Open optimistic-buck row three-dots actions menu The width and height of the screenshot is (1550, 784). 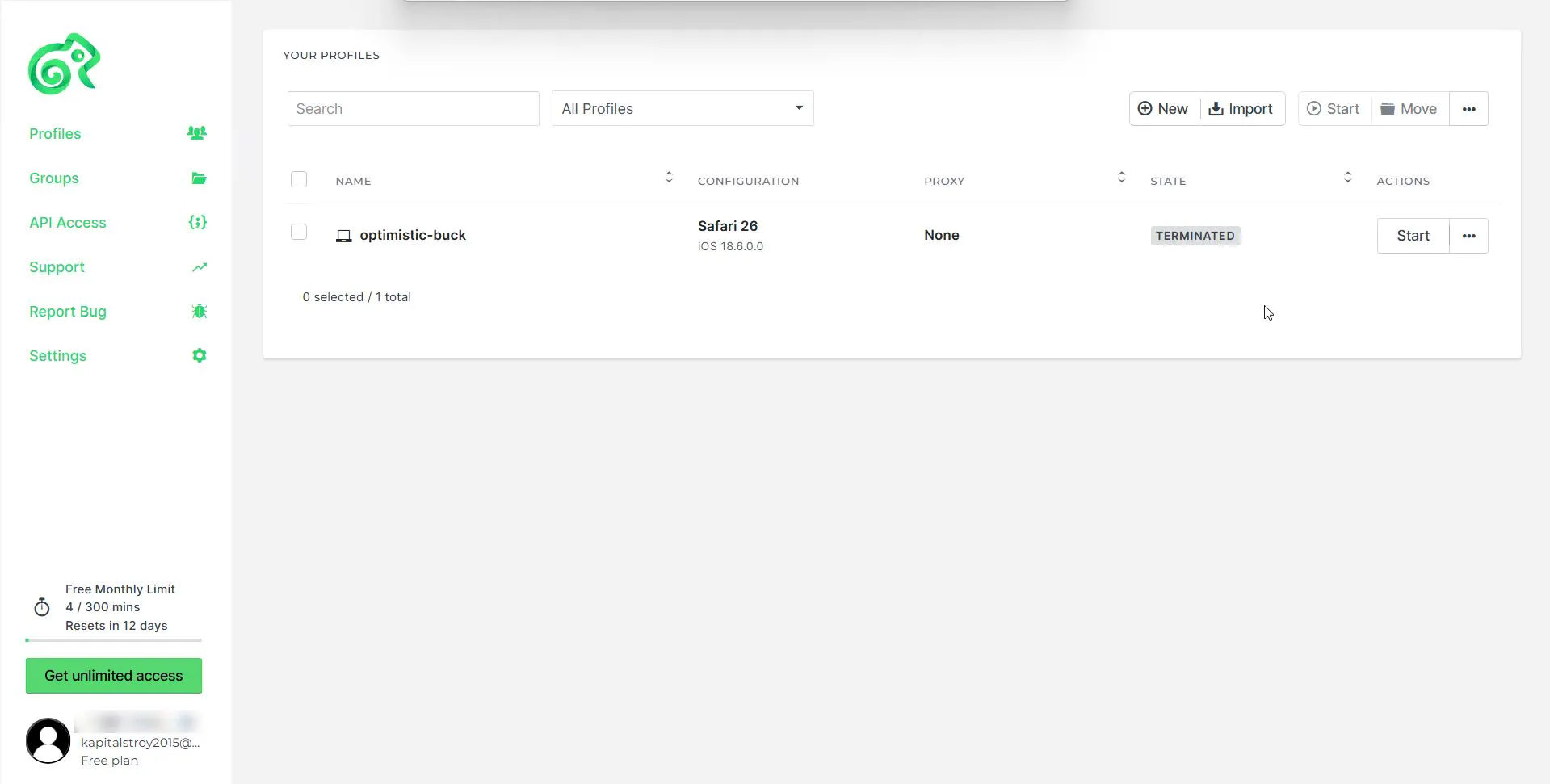1468,236
